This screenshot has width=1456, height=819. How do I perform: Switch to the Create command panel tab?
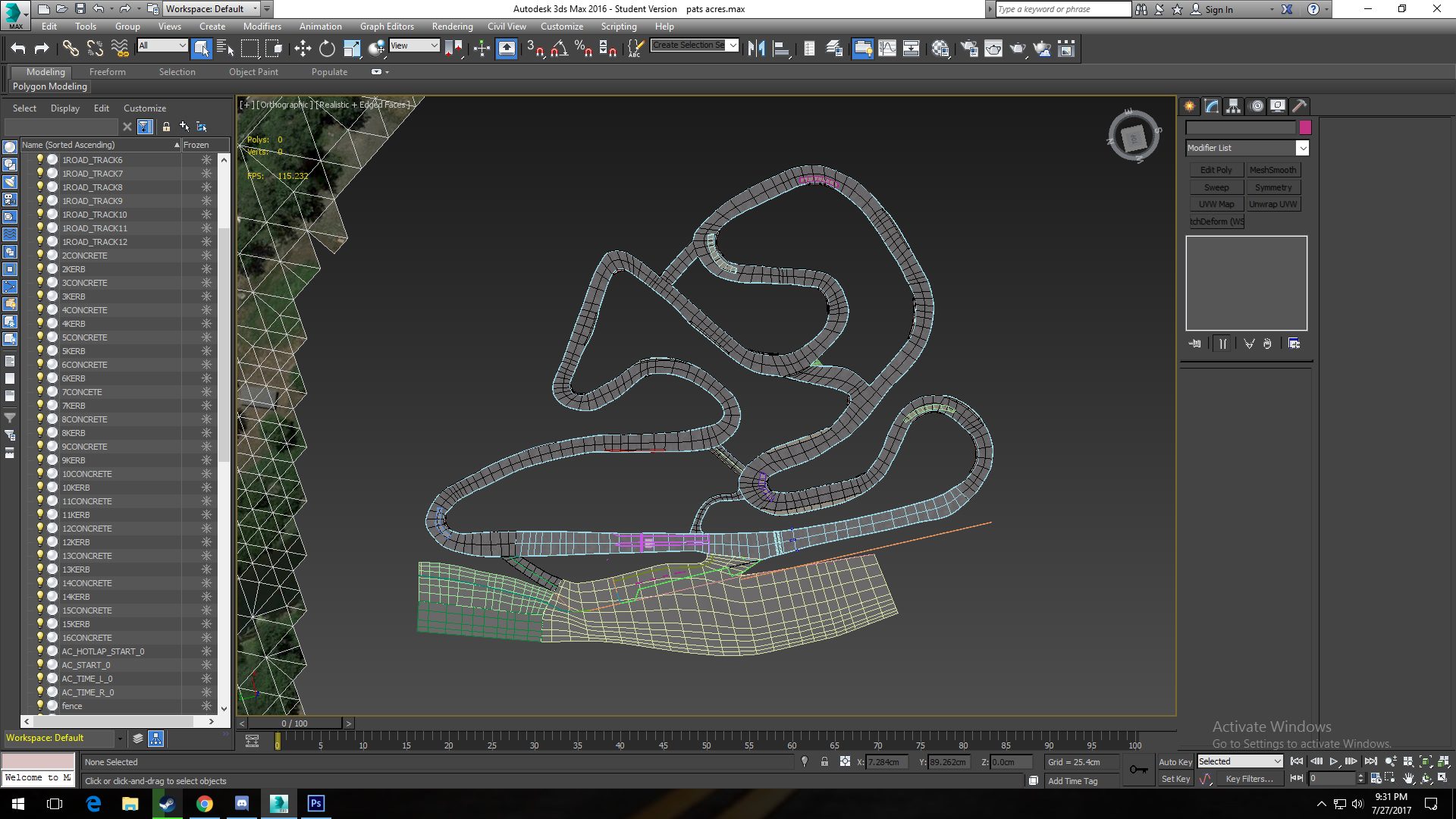1189,106
